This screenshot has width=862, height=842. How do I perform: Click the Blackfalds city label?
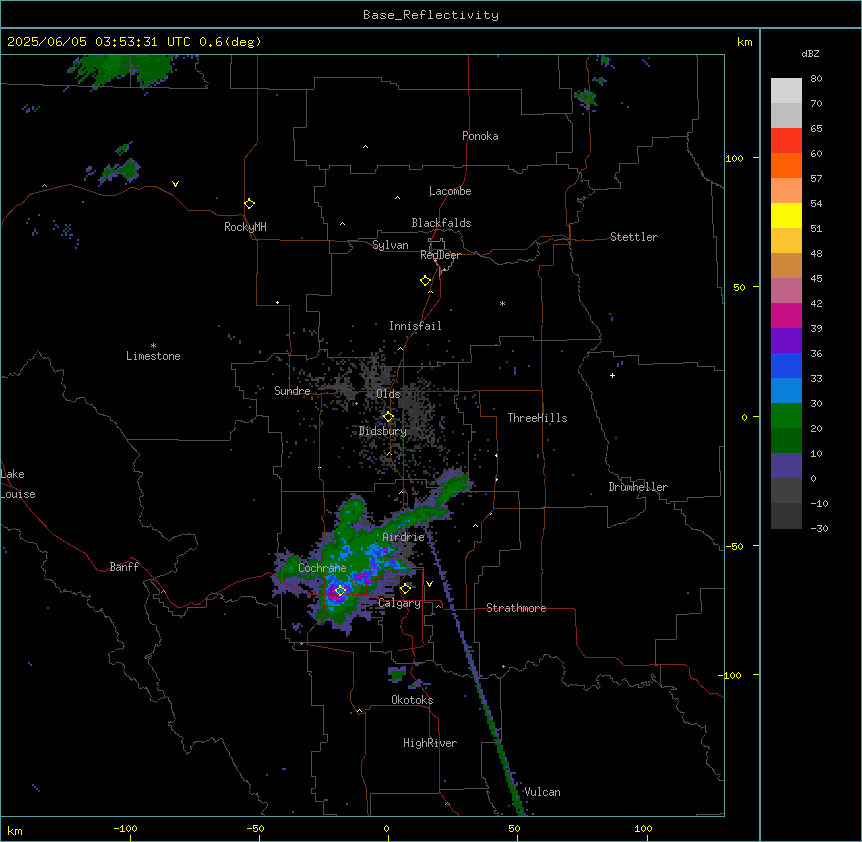point(441,223)
